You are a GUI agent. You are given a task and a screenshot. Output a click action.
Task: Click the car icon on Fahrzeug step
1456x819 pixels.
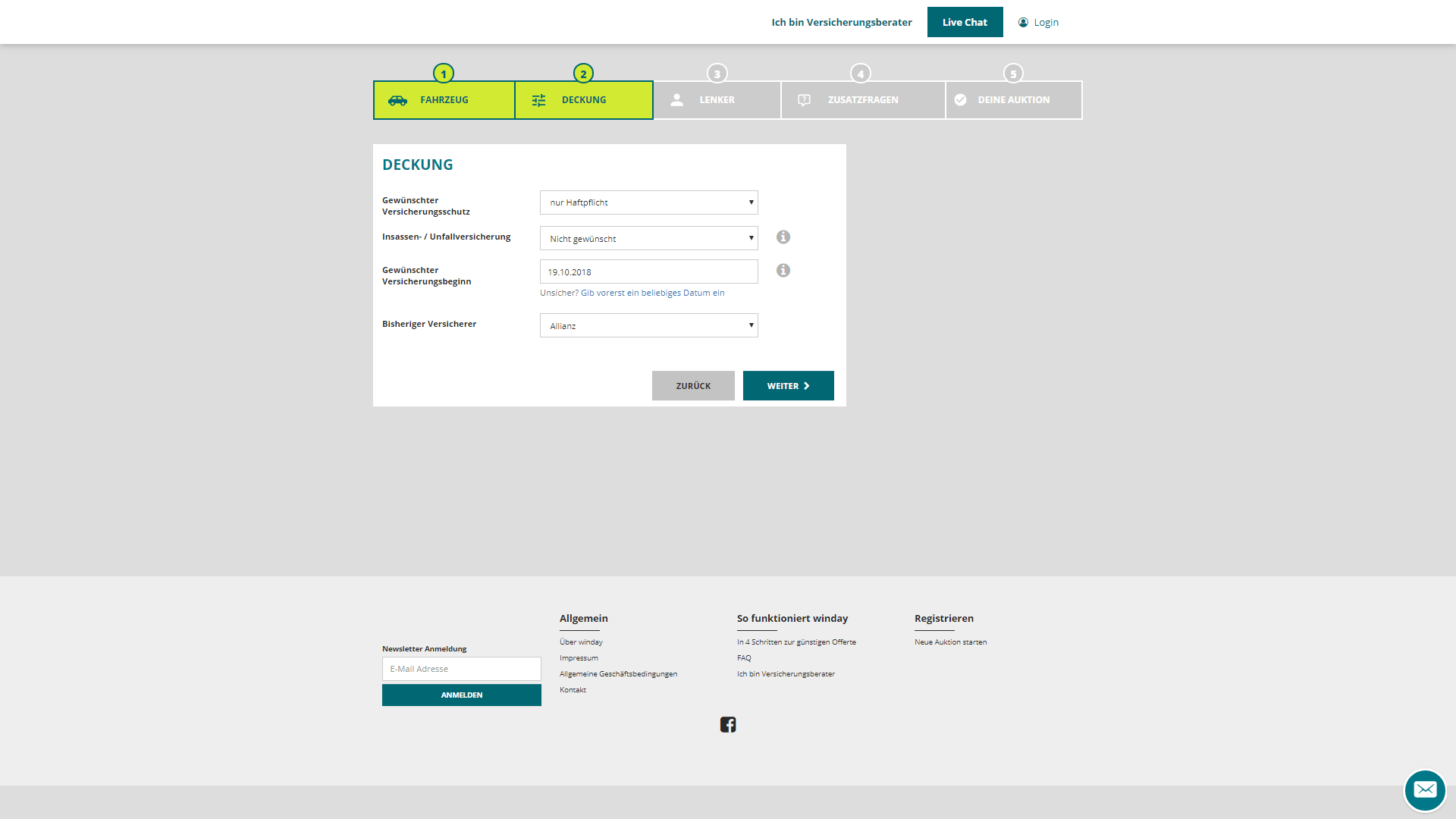click(397, 99)
